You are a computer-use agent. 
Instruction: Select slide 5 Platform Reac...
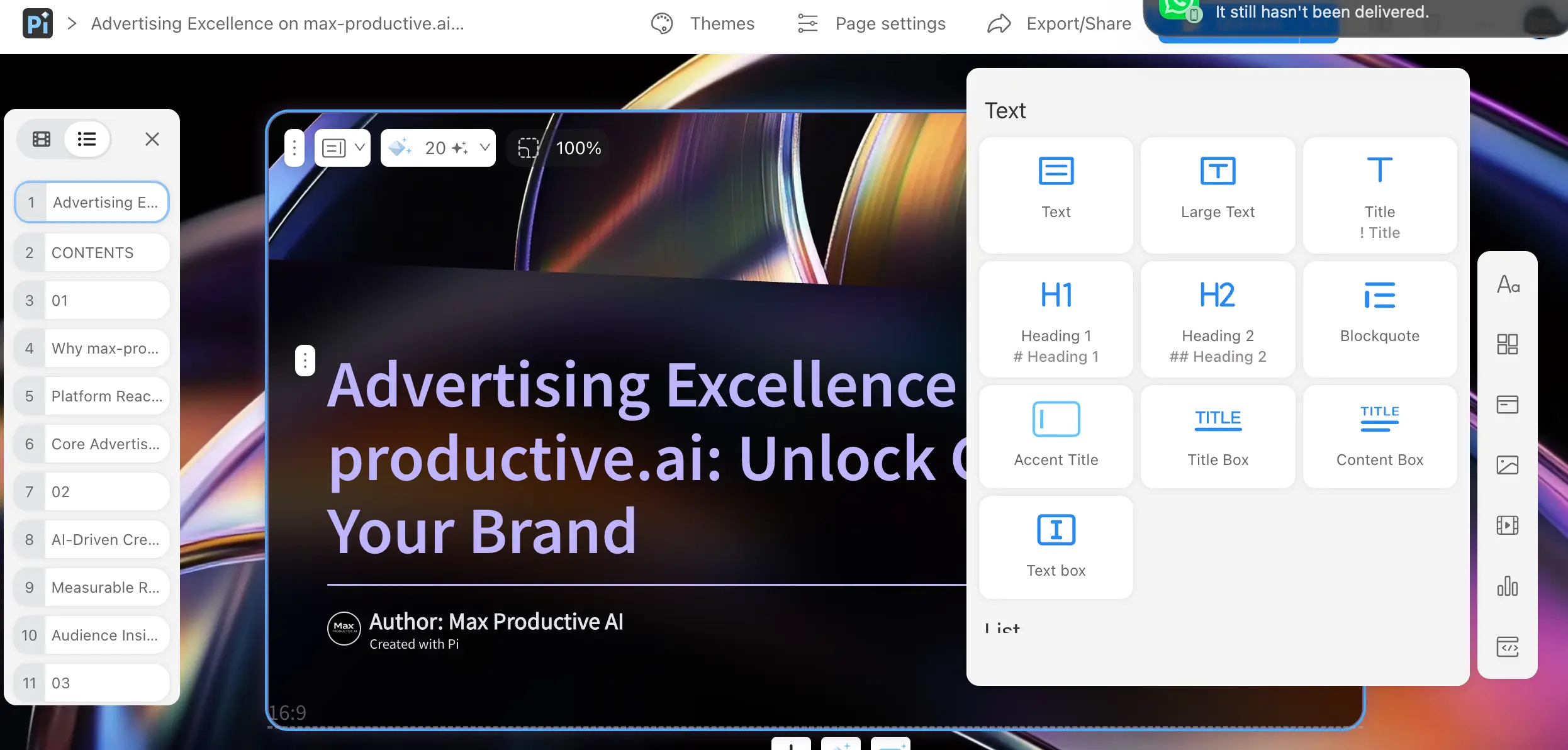point(92,396)
